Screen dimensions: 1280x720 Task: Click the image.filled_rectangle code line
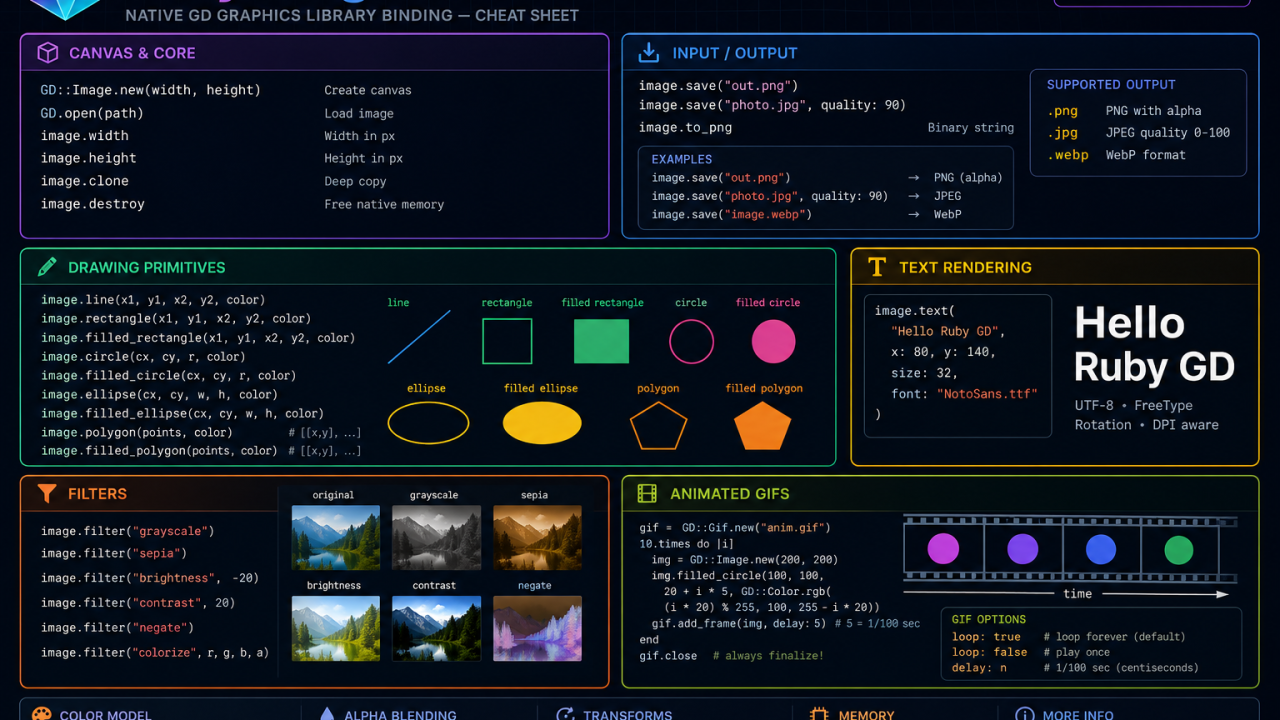198,338
